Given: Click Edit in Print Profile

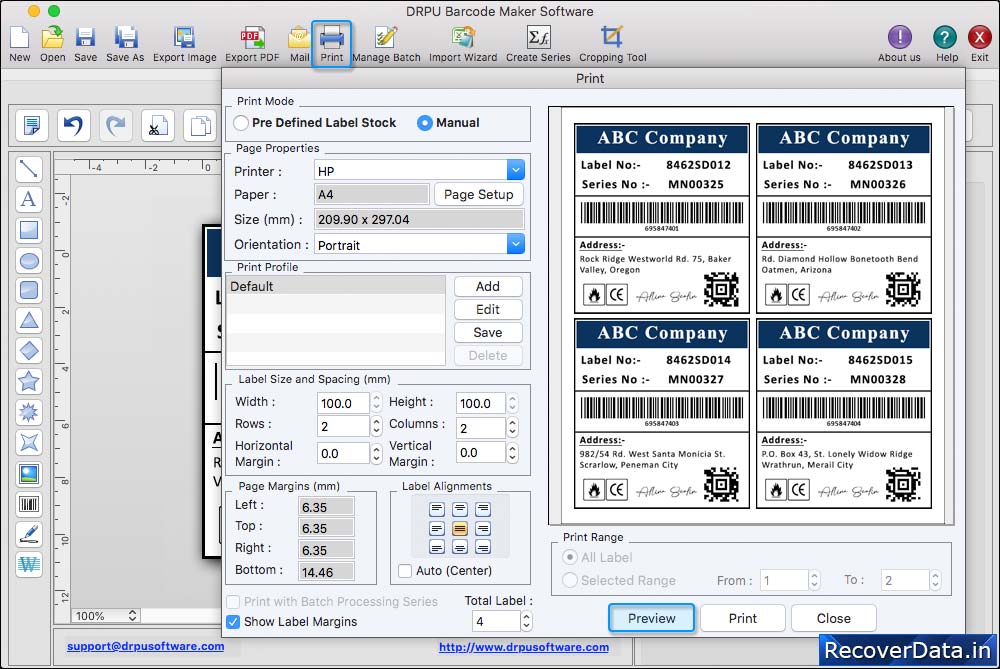Looking at the screenshot, I should click(x=488, y=309).
